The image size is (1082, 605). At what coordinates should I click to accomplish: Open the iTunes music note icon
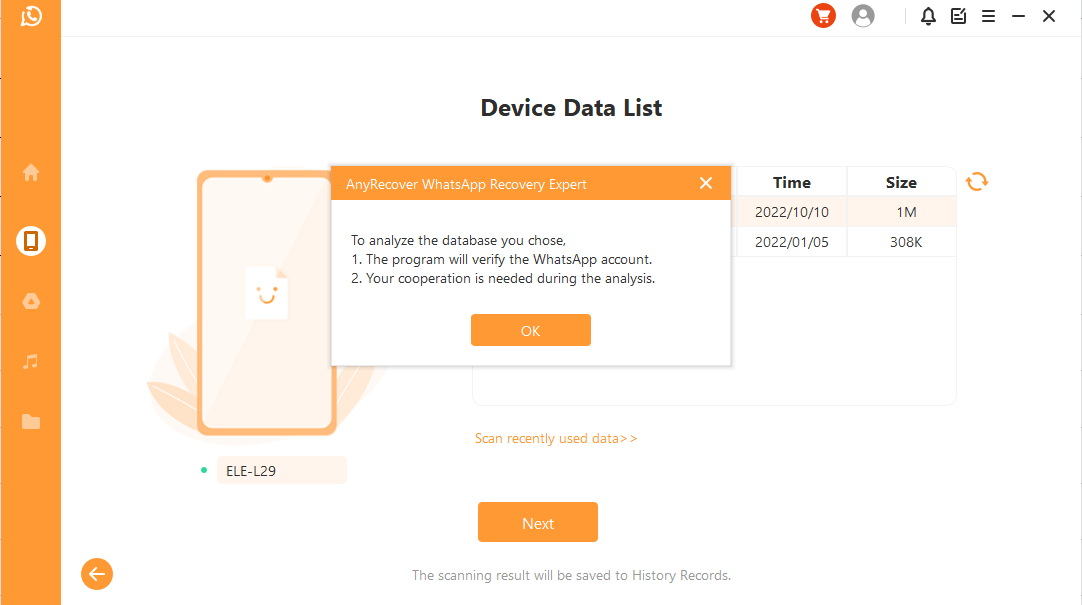pos(31,361)
